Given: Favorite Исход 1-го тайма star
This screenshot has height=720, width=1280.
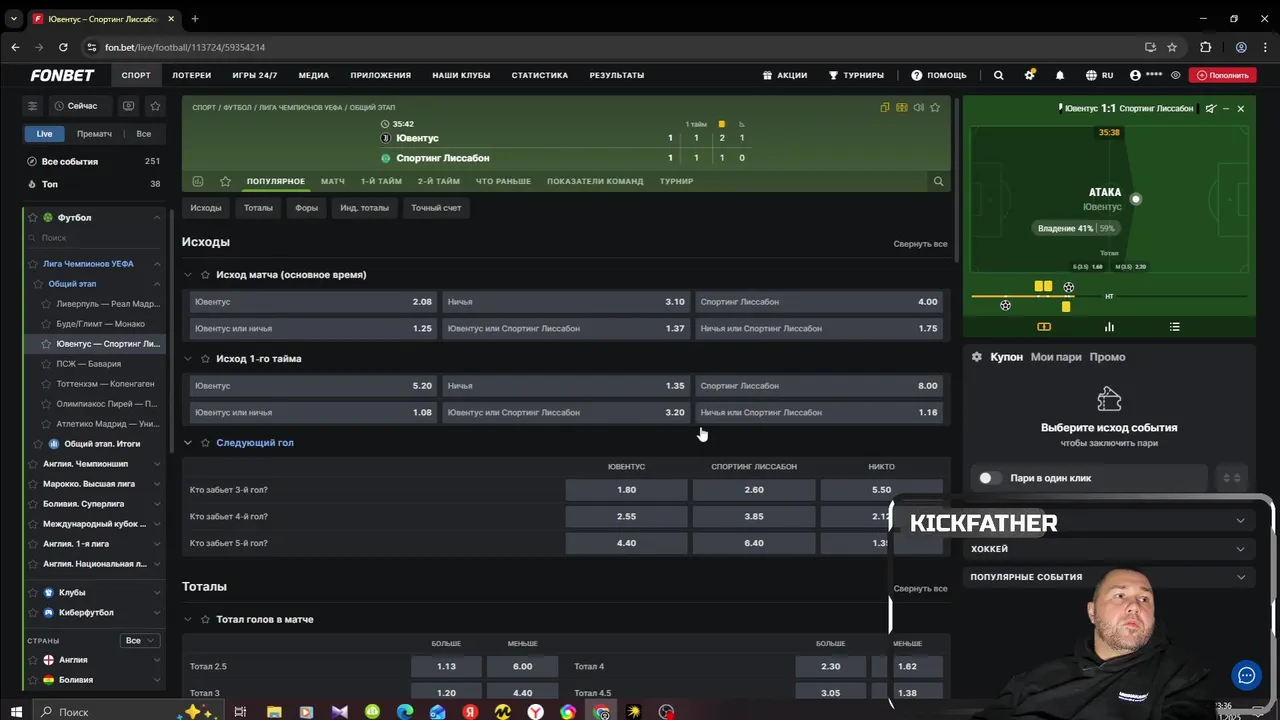Looking at the screenshot, I should click(205, 358).
